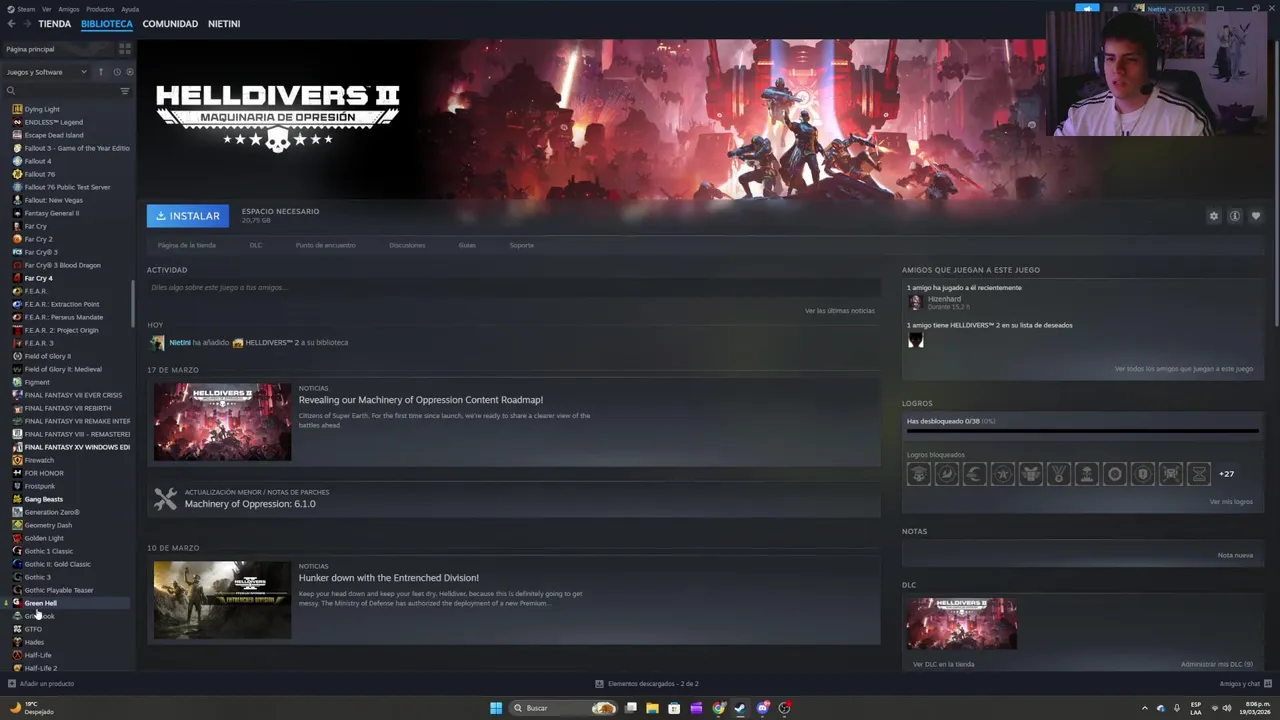Click the wrench patch notes icon
Viewport: 1280px width, 720px height.
click(x=165, y=498)
